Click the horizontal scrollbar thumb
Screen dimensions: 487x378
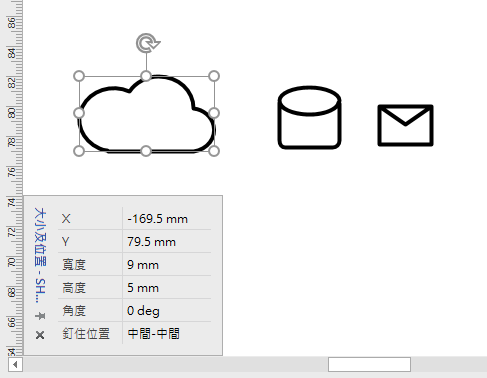[x=369, y=364]
